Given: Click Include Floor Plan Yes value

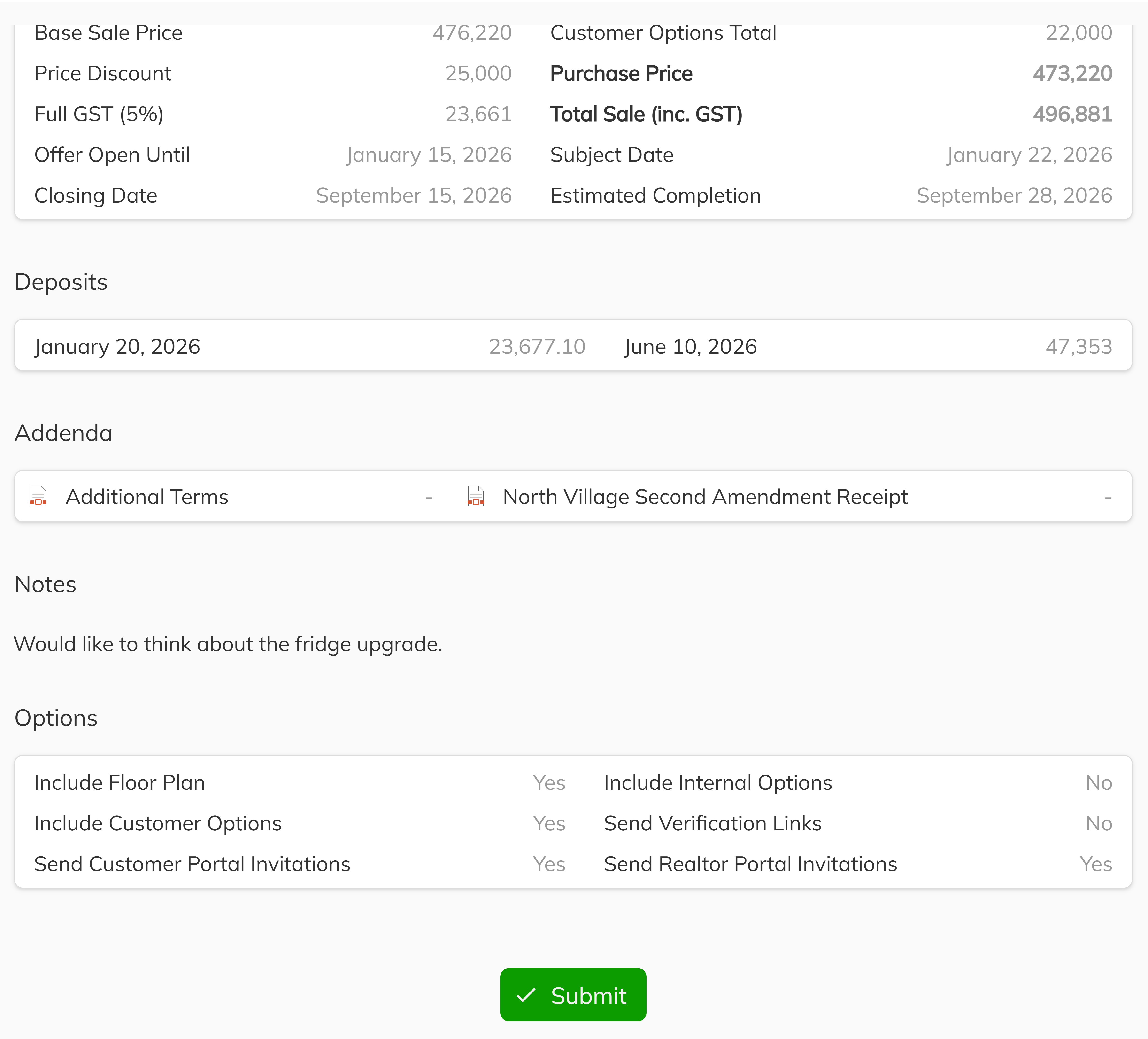Looking at the screenshot, I should point(549,783).
